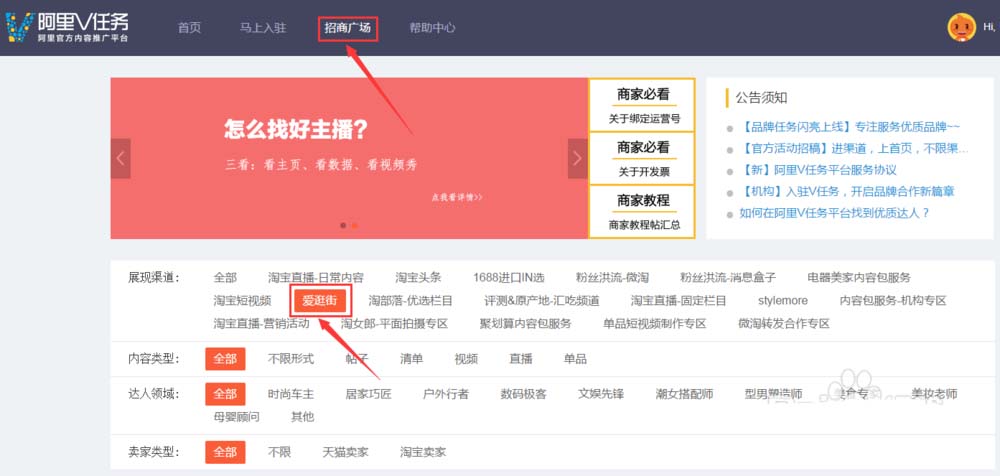This screenshot has height=476, width=1000.
Task: Filter channel by 粉丝洪流-微淘
Action: pos(612,278)
